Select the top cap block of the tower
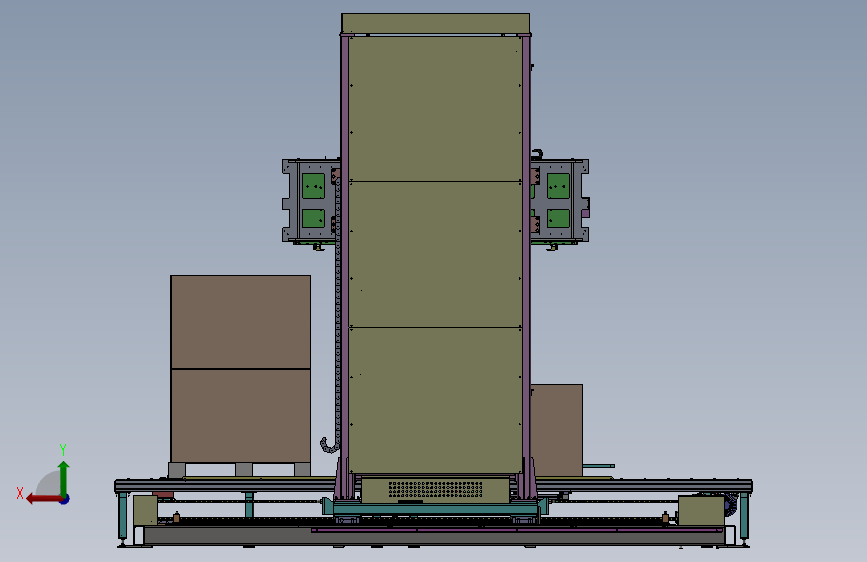 tap(436, 24)
